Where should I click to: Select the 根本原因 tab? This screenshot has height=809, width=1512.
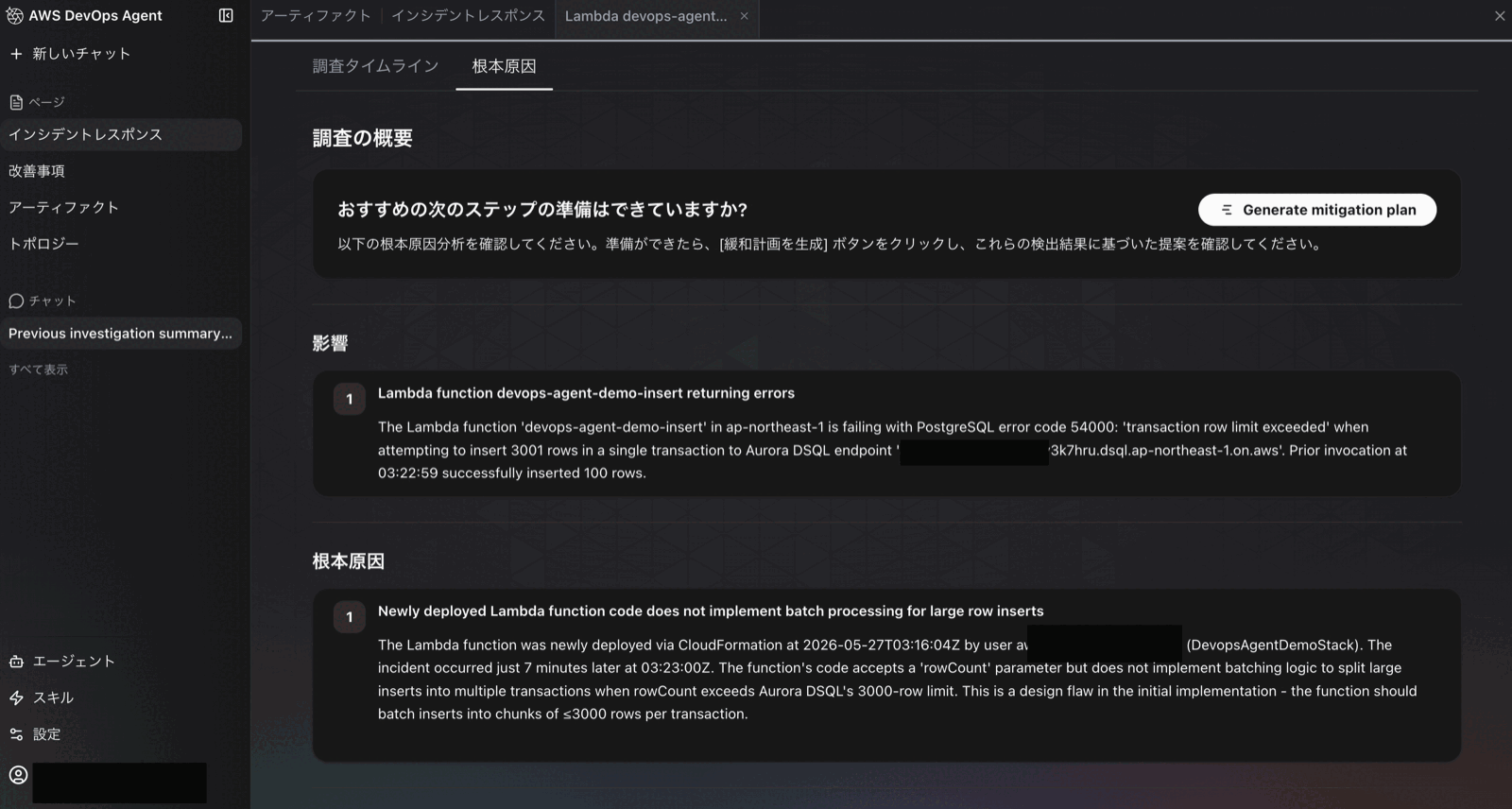pos(505,66)
